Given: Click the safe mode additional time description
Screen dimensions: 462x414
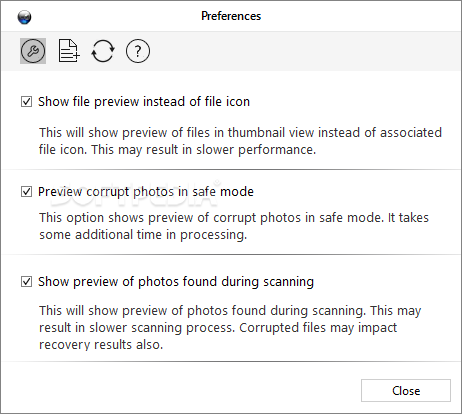Looking at the screenshot, I should click(234, 226).
